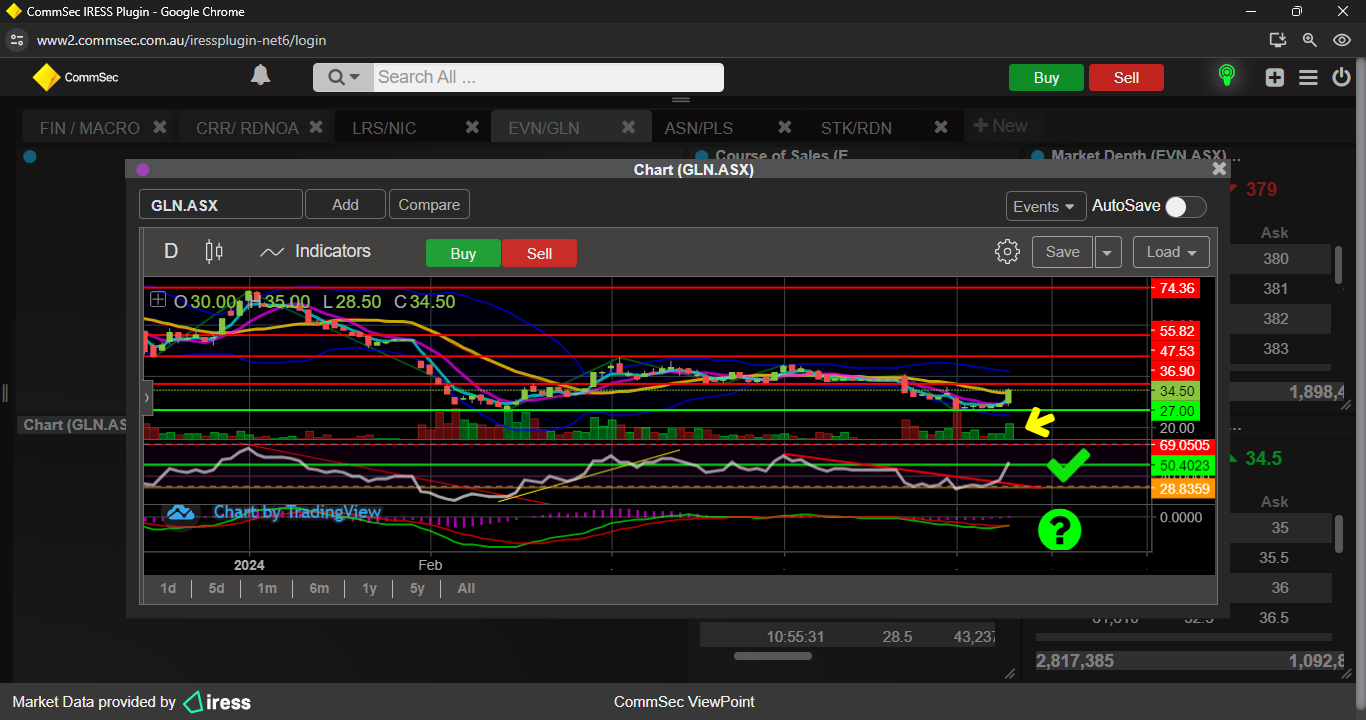The width and height of the screenshot is (1366, 720).
Task: Expand the Events dropdown
Action: point(1045,206)
